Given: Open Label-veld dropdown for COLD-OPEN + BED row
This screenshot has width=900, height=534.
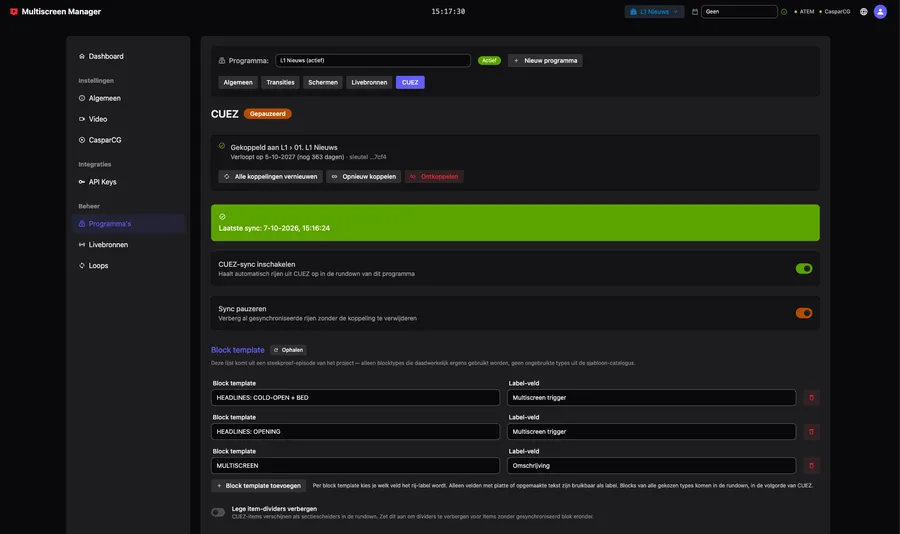Looking at the screenshot, I should point(651,397).
